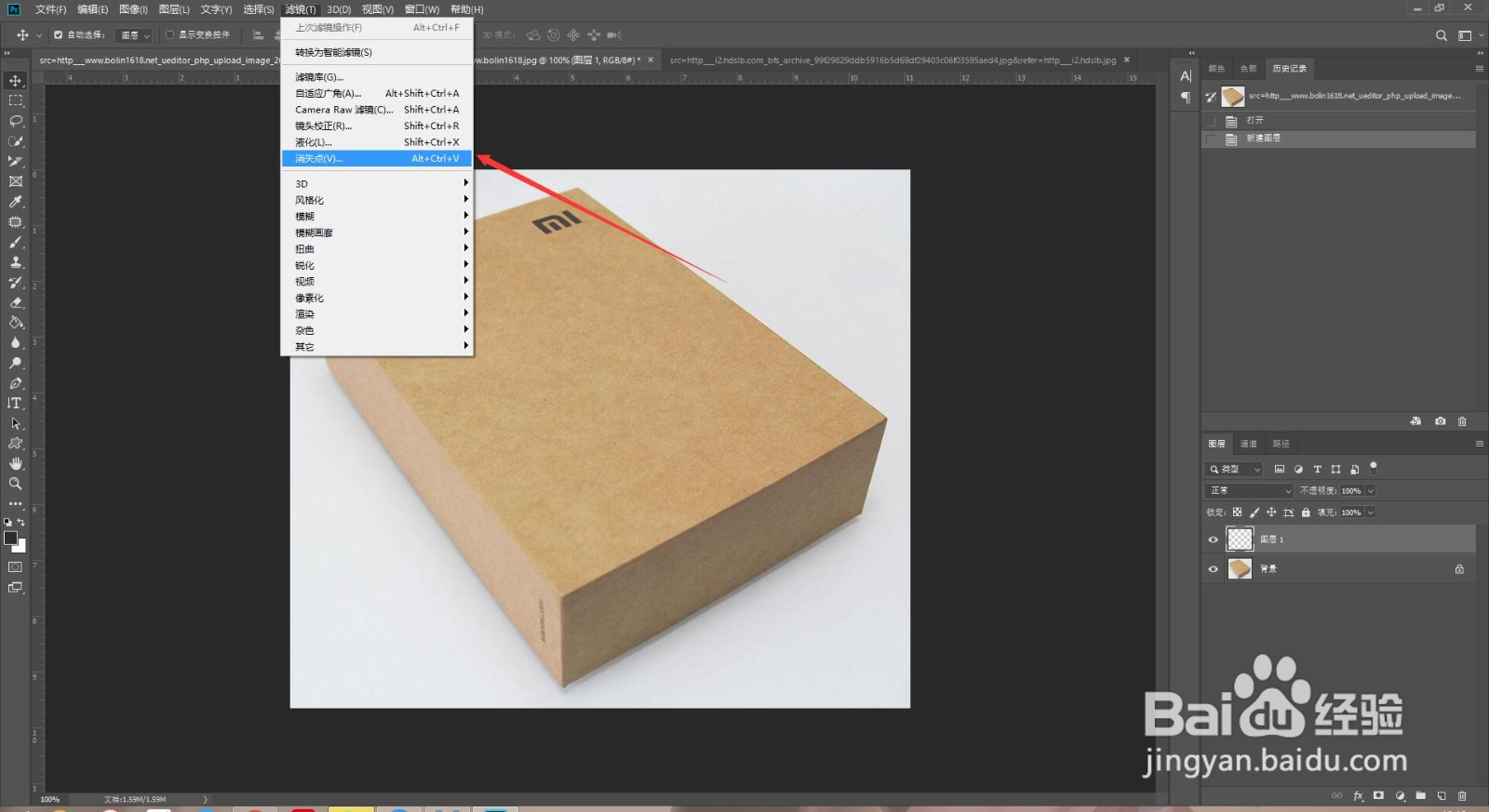This screenshot has width=1489, height=812.
Task: Select the Eyedropper tool
Action: click(15, 202)
